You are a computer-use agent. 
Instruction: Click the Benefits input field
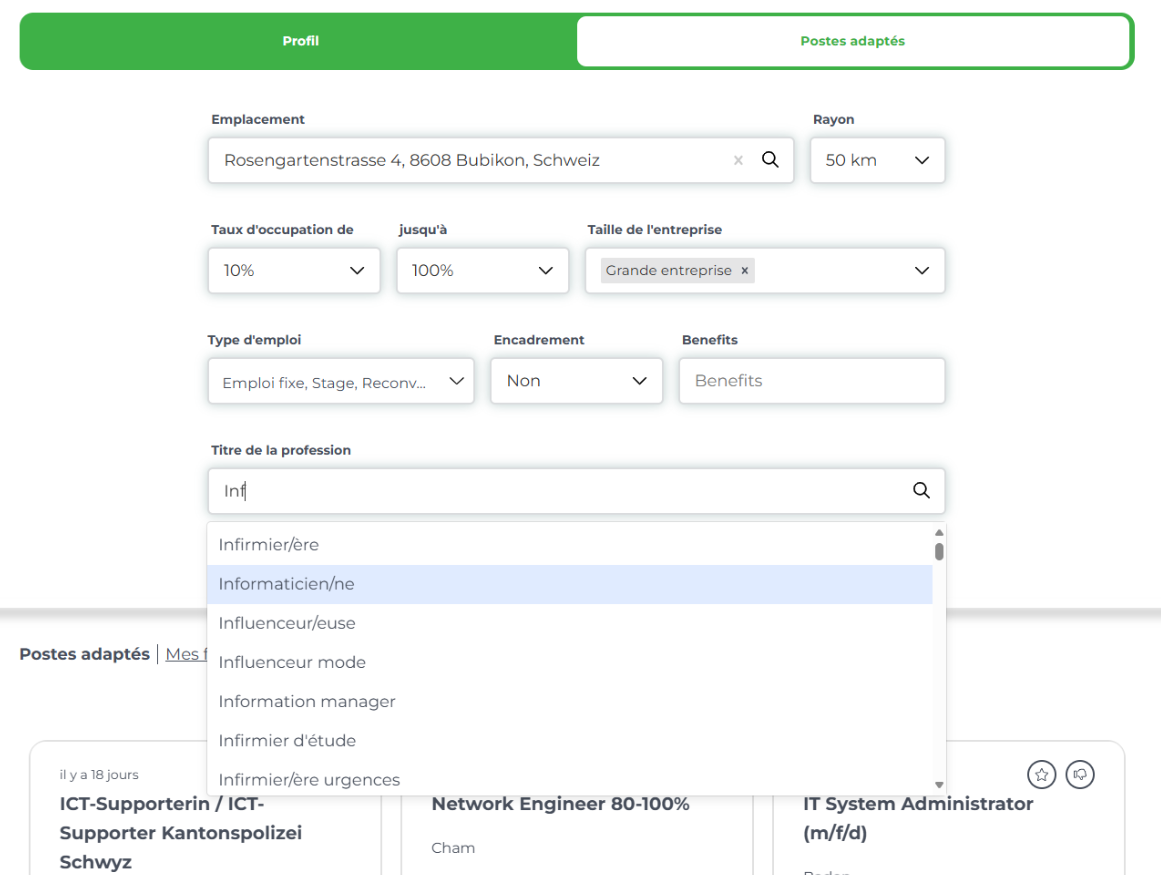point(811,381)
